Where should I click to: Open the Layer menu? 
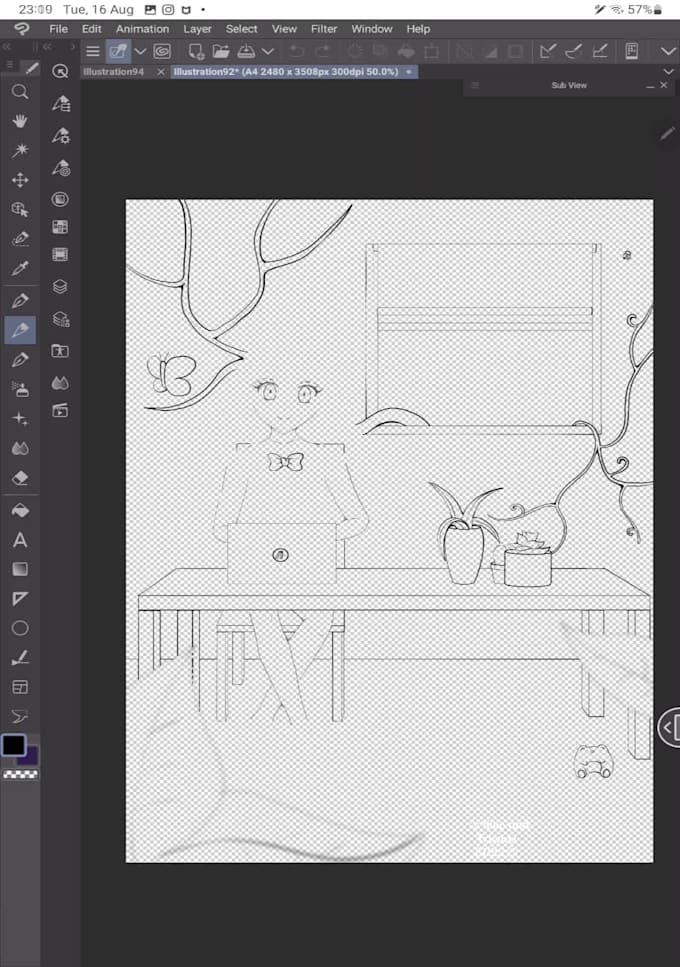coord(197,29)
